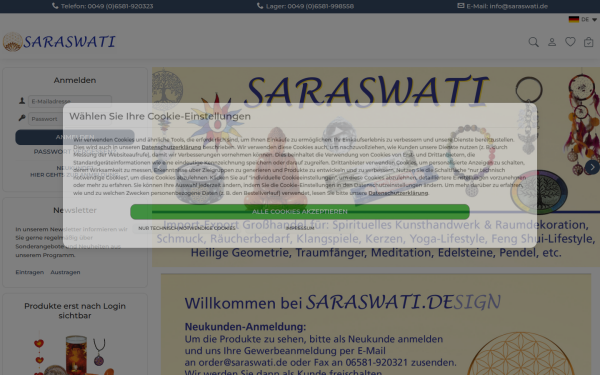This screenshot has height=375, width=600.
Task: Click Eintragen newsletter link
Action: pyautogui.click(x=29, y=272)
